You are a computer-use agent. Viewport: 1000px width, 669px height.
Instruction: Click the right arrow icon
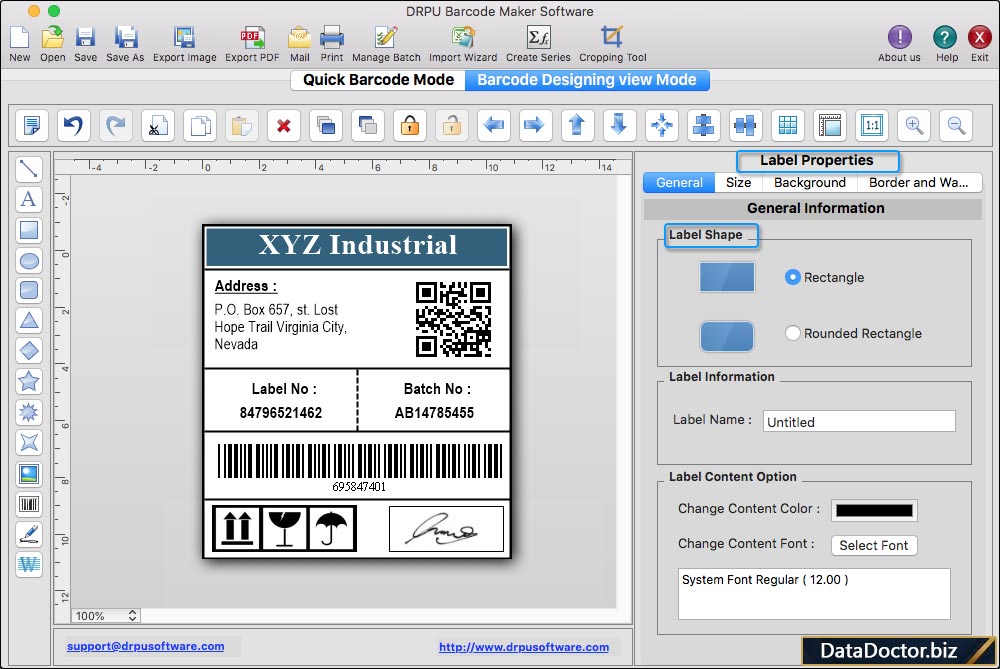point(534,125)
